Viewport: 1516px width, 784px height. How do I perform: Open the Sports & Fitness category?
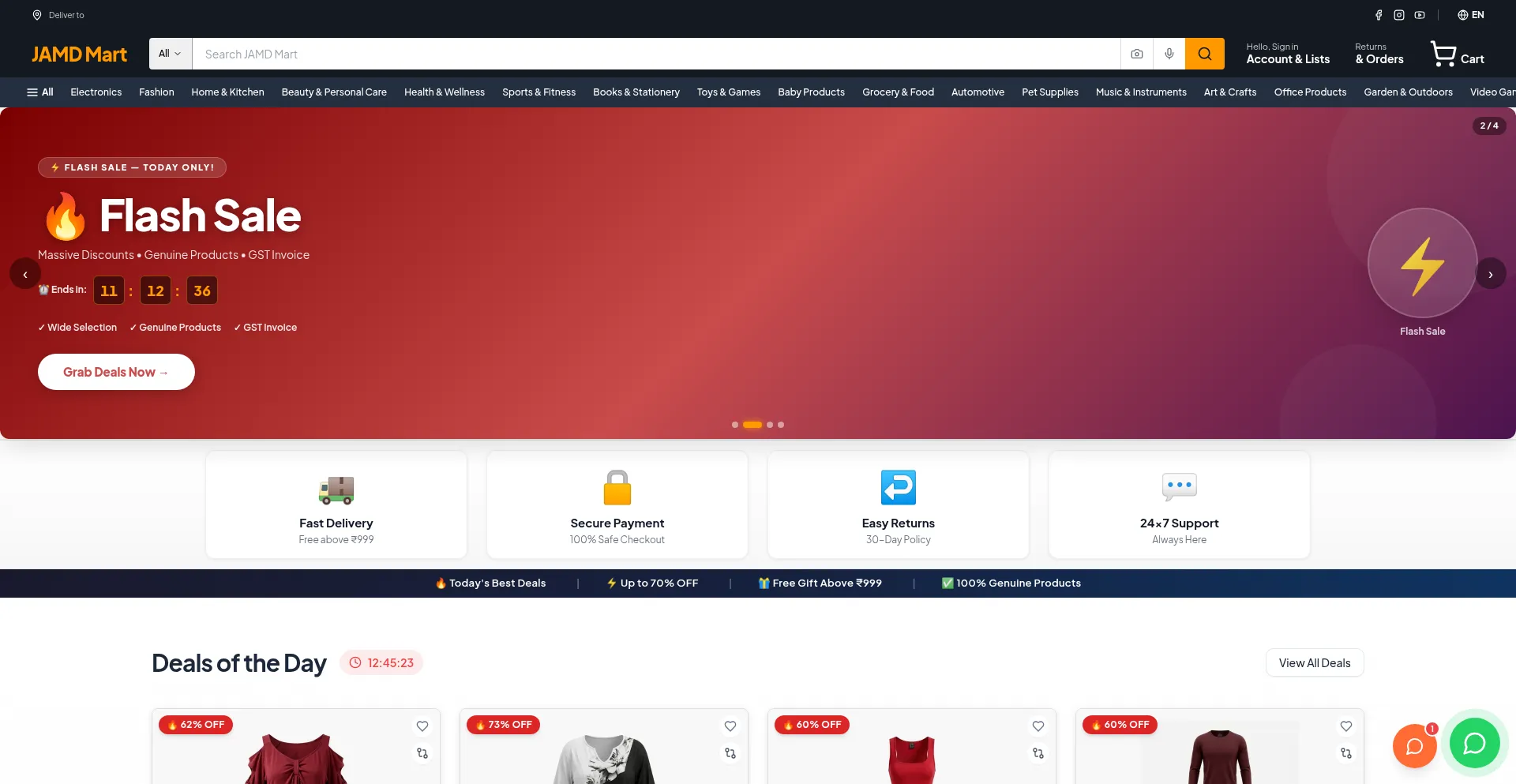(539, 92)
